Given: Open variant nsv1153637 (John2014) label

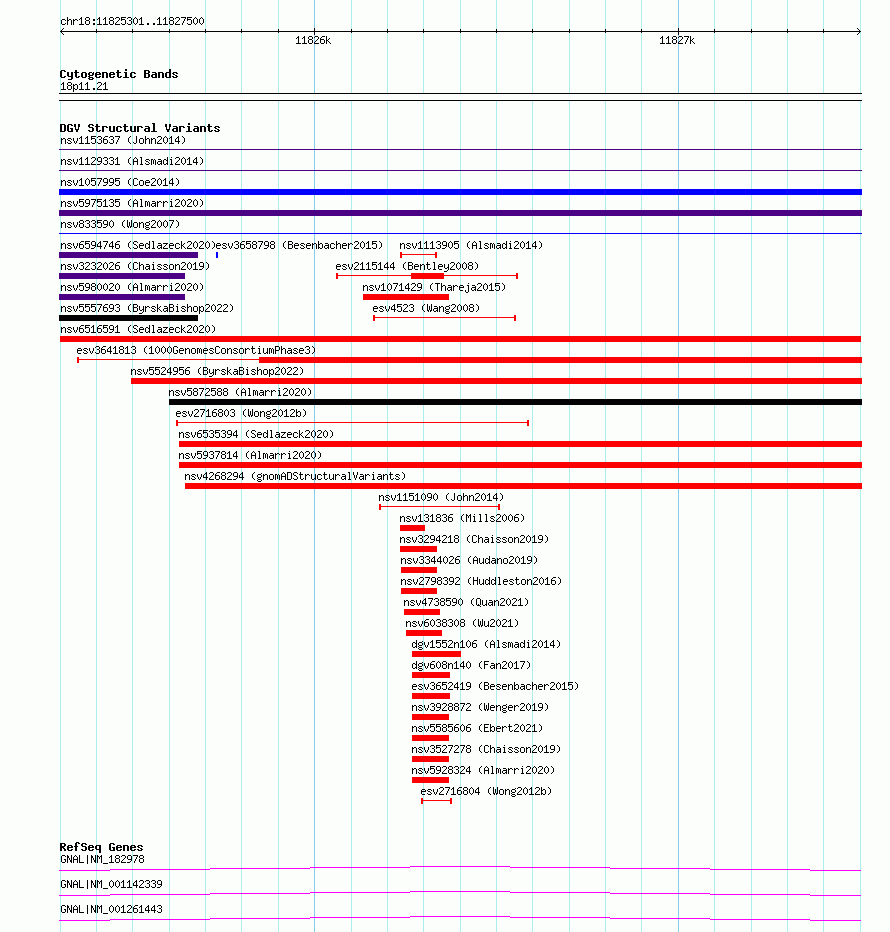Looking at the screenshot, I should point(123,140).
